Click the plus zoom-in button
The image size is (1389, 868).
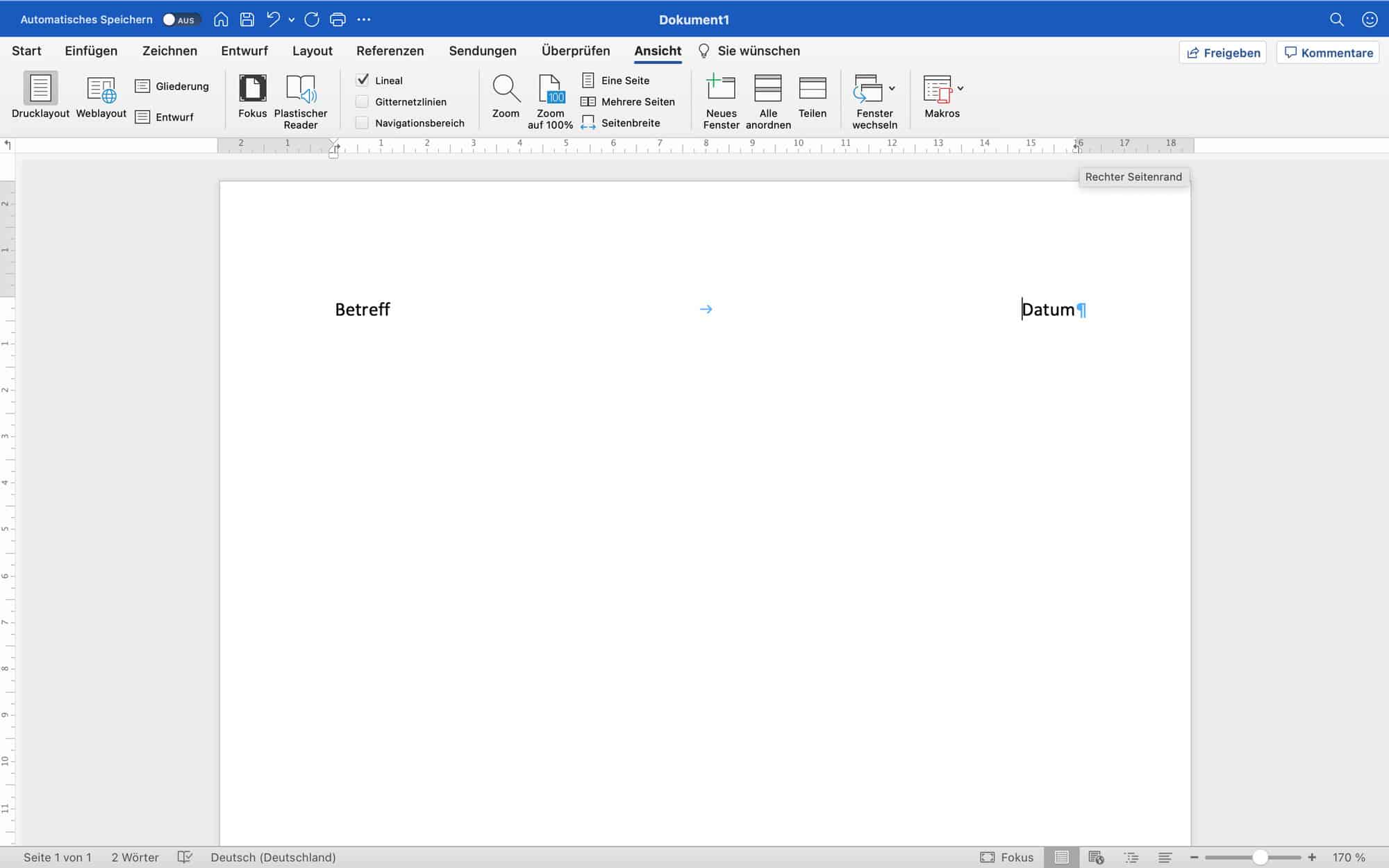pyautogui.click(x=1312, y=858)
